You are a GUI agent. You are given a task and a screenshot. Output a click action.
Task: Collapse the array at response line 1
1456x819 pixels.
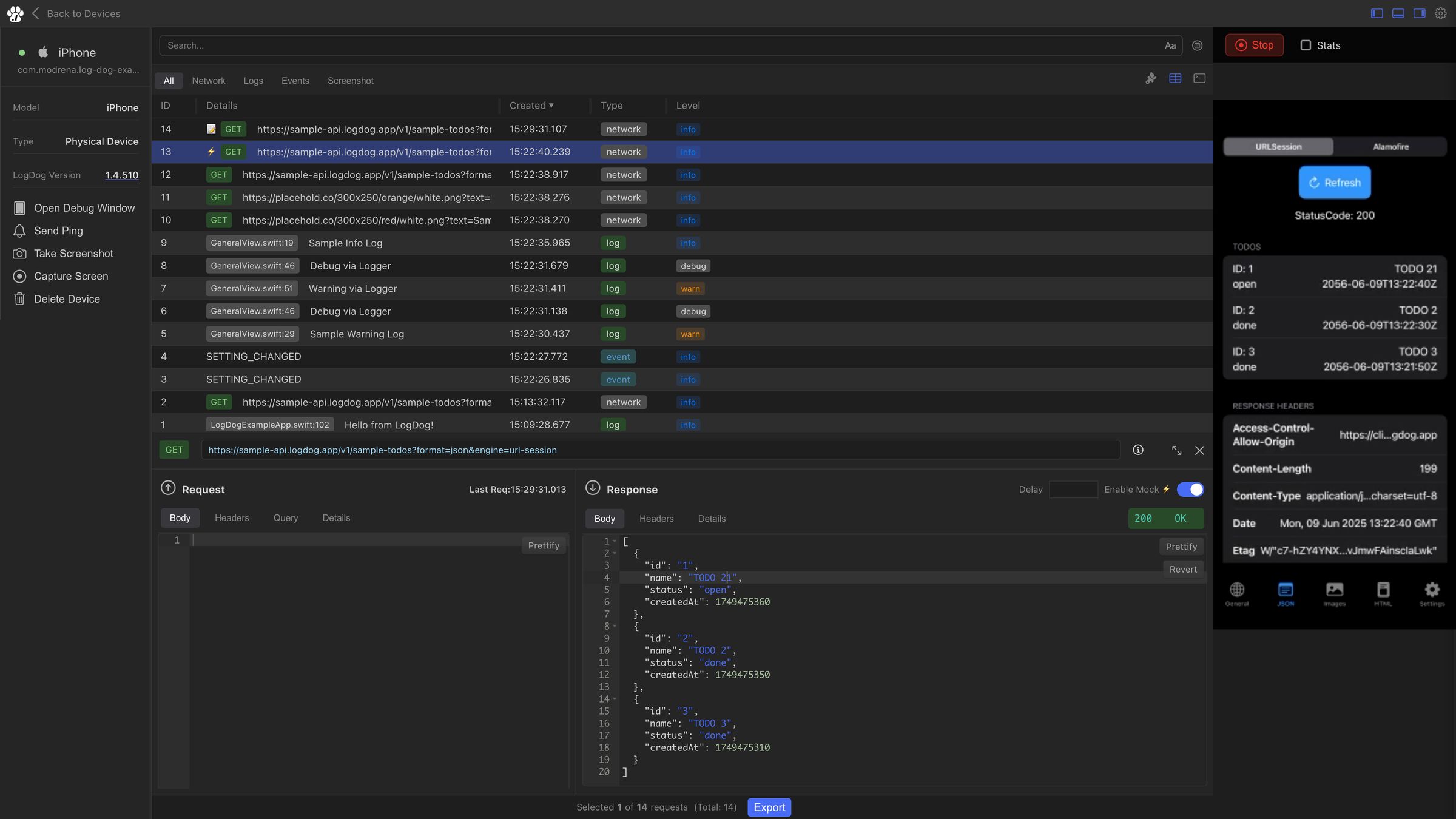click(x=614, y=541)
